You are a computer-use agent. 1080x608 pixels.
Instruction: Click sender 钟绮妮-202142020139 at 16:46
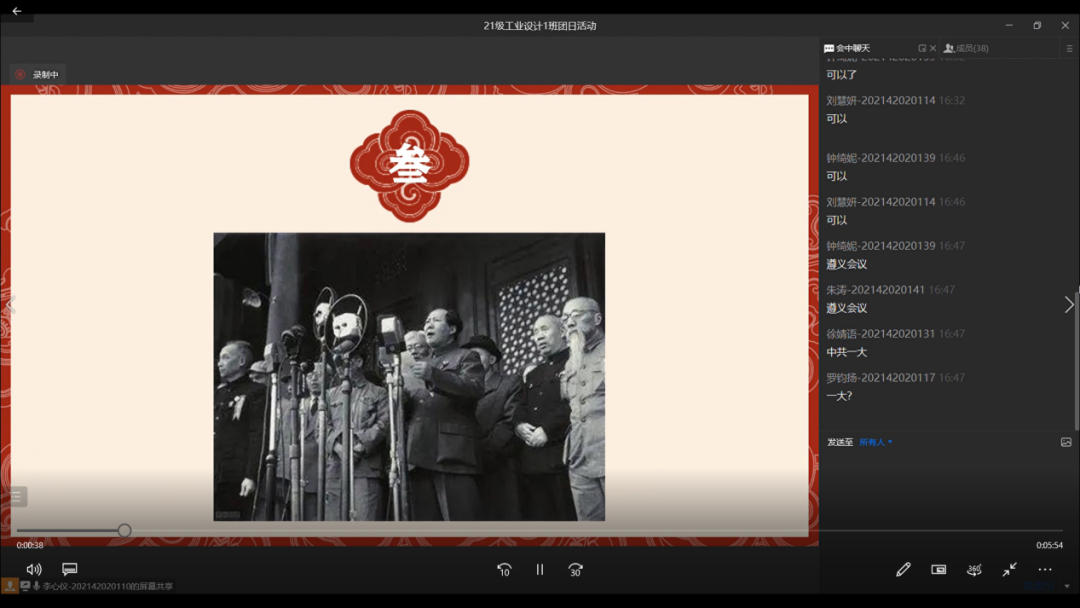881,158
